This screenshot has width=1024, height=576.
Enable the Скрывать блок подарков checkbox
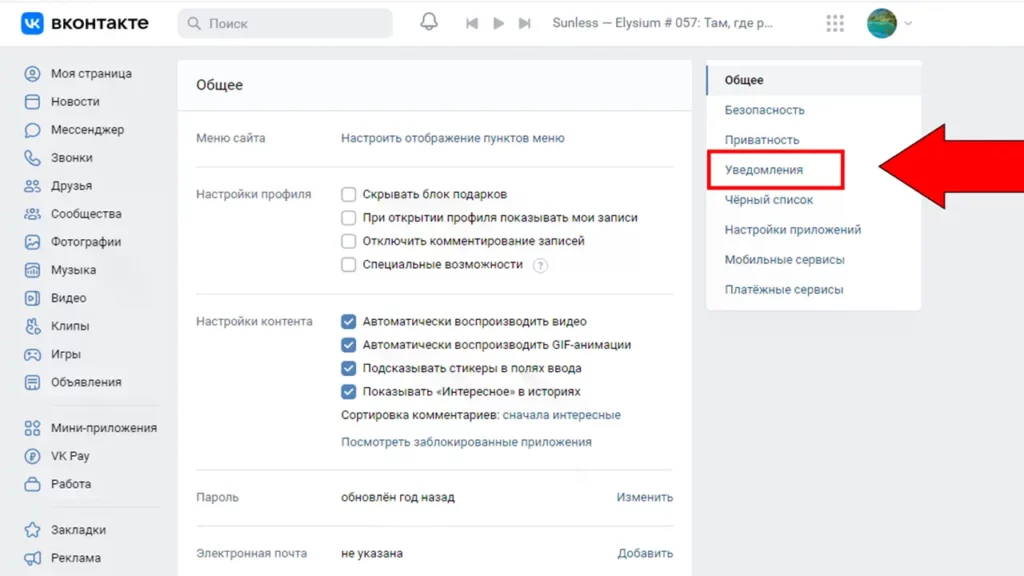pyautogui.click(x=349, y=194)
